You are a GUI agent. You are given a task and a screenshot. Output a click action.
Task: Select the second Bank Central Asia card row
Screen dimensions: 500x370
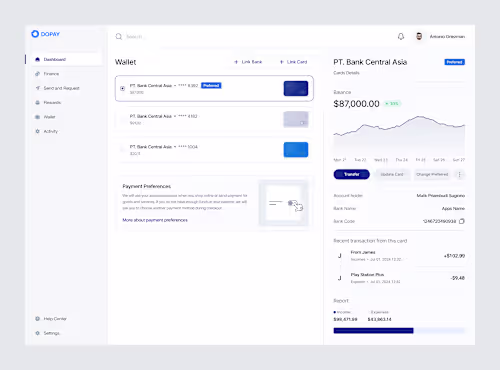(214, 119)
